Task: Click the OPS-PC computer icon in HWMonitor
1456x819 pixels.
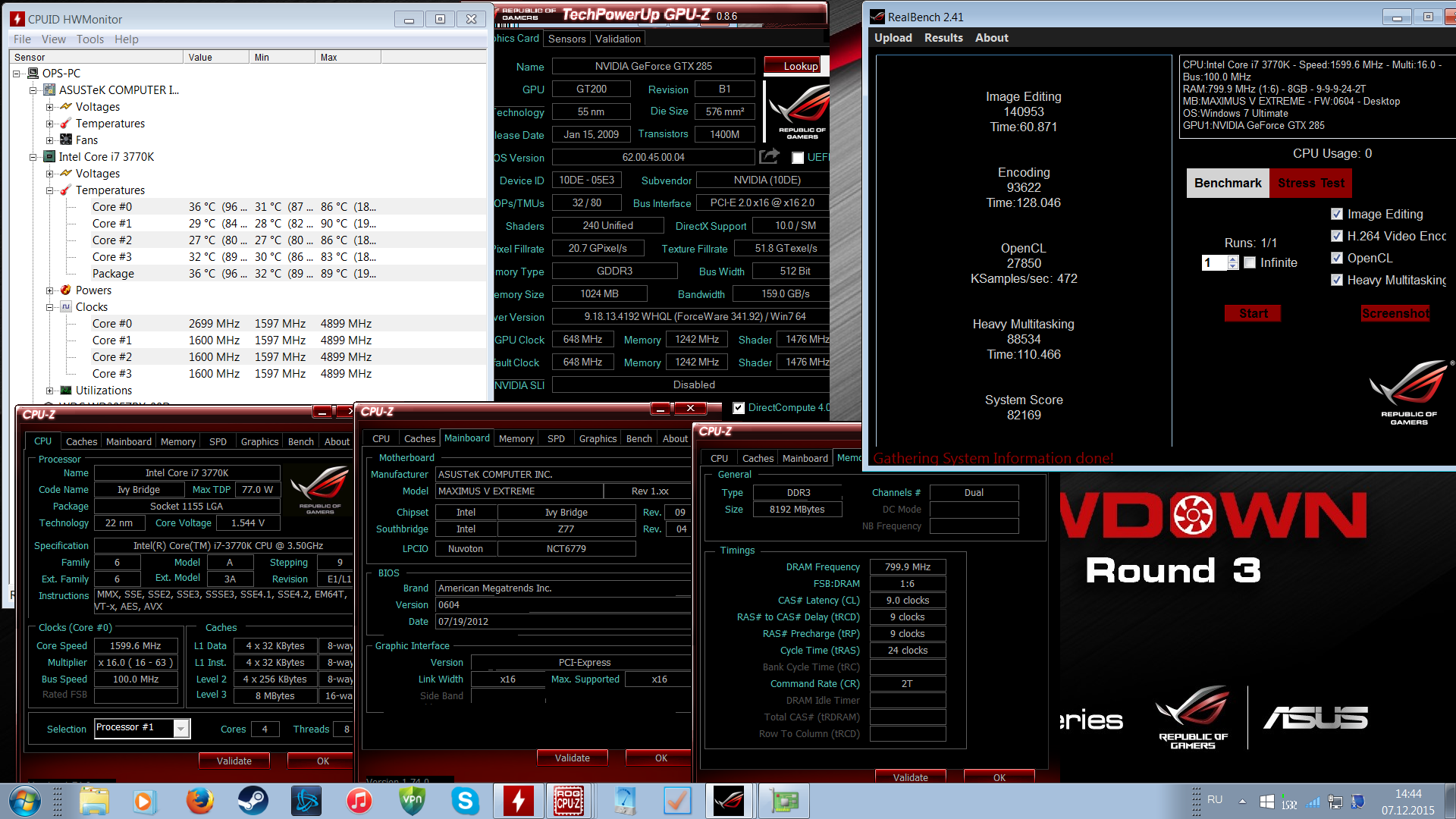Action: [x=33, y=74]
